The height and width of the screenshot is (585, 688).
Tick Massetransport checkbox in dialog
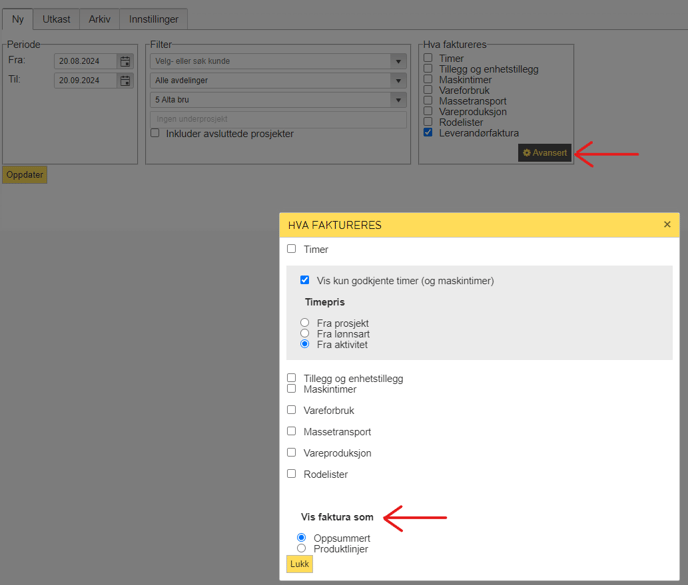[291, 431]
